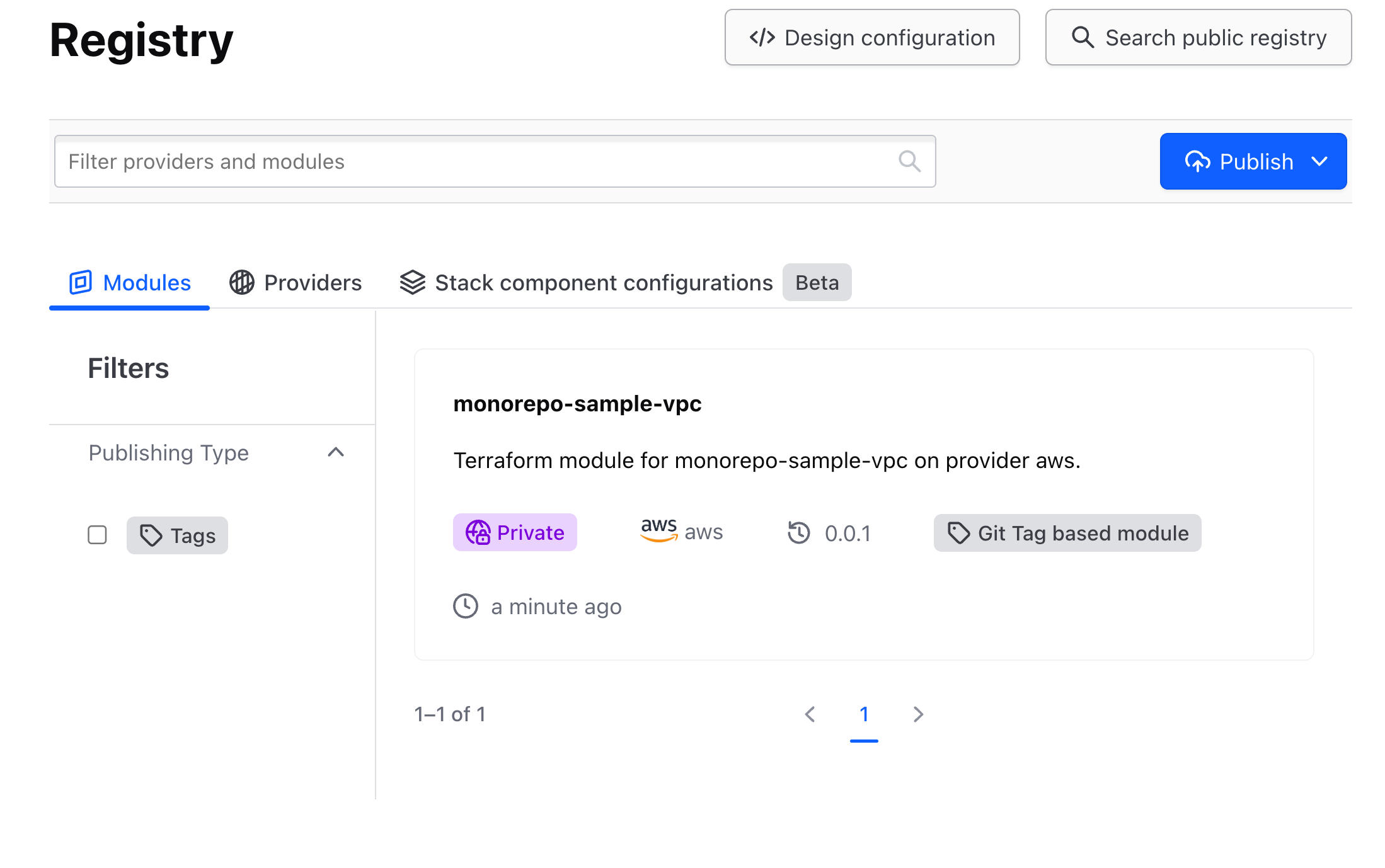The image size is (1385, 868).
Task: Click the aws provider logo on the module card
Action: (x=658, y=530)
